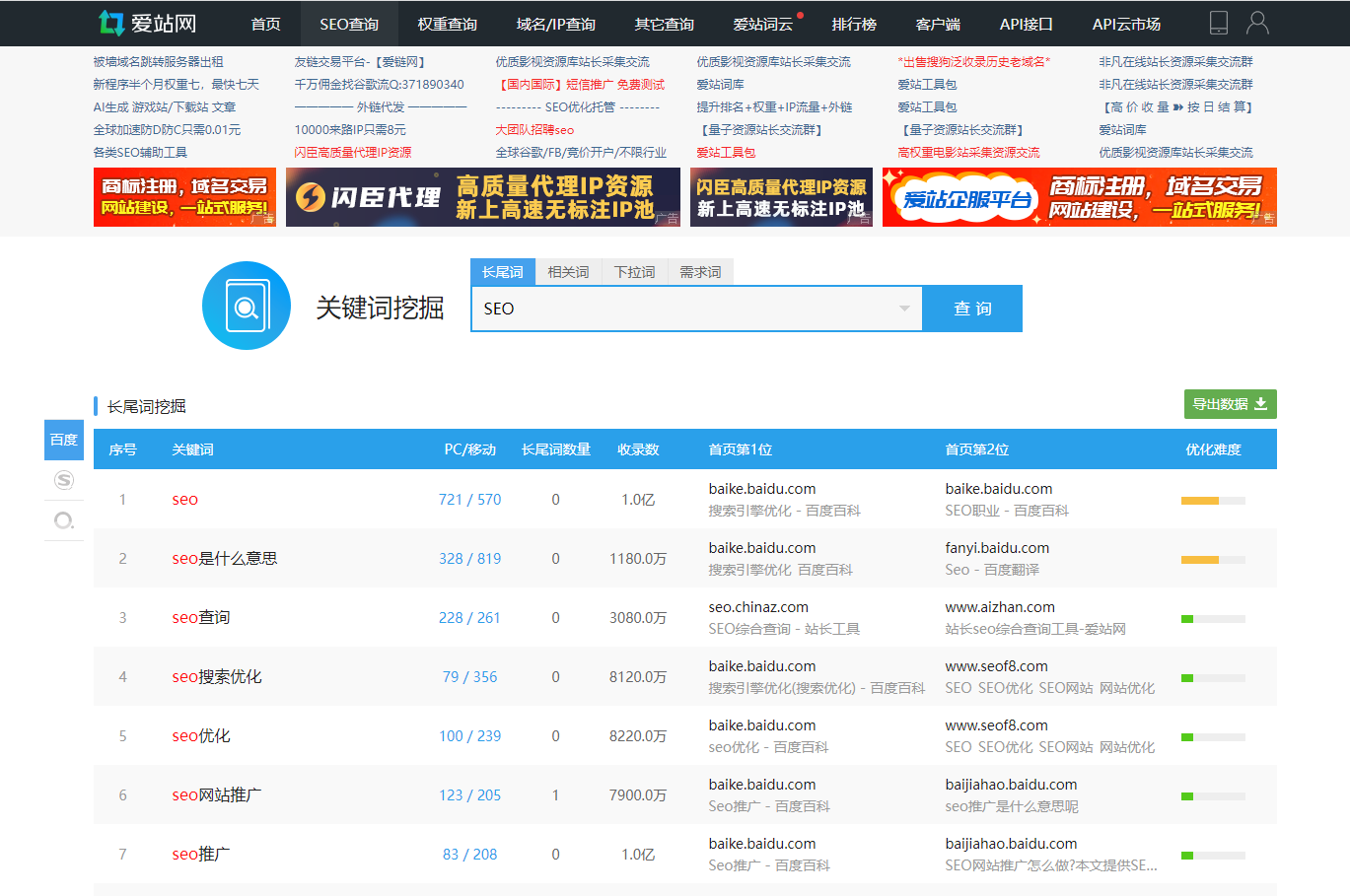Click the 爱站企服平台 banner ad
The width and height of the screenshot is (1350, 896).
point(1080,197)
